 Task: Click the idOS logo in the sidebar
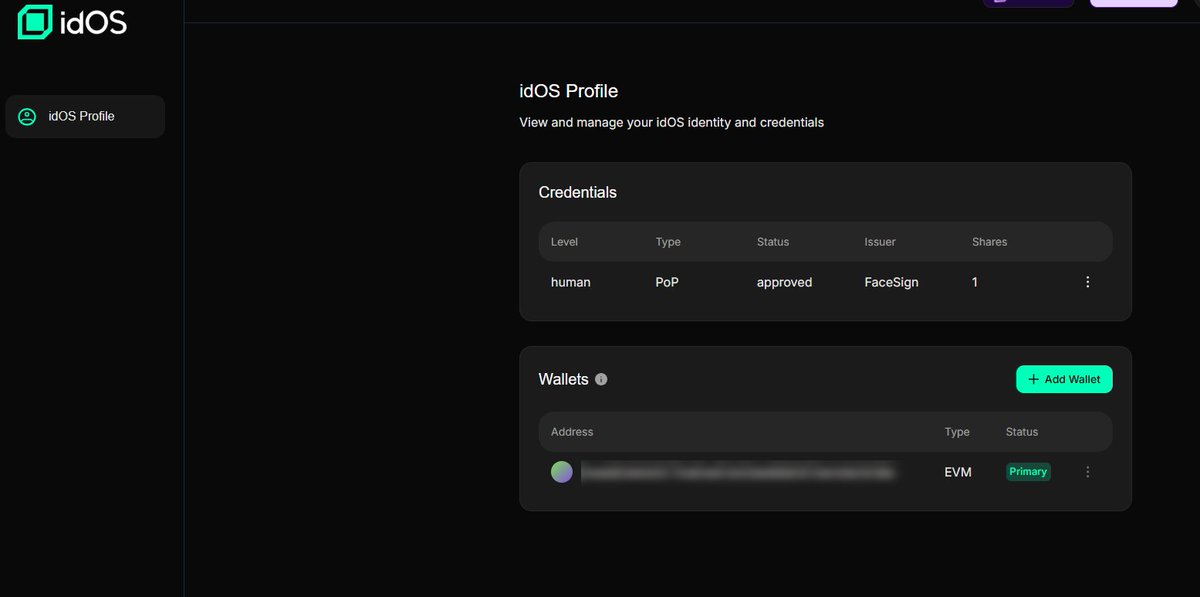pyautogui.click(x=72, y=21)
